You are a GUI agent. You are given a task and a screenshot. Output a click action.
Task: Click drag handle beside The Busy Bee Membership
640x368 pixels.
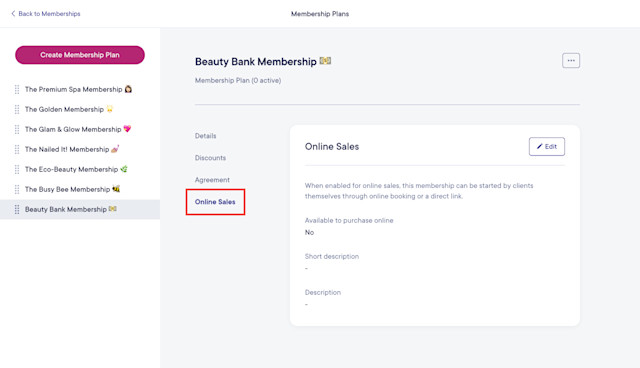(x=17, y=189)
